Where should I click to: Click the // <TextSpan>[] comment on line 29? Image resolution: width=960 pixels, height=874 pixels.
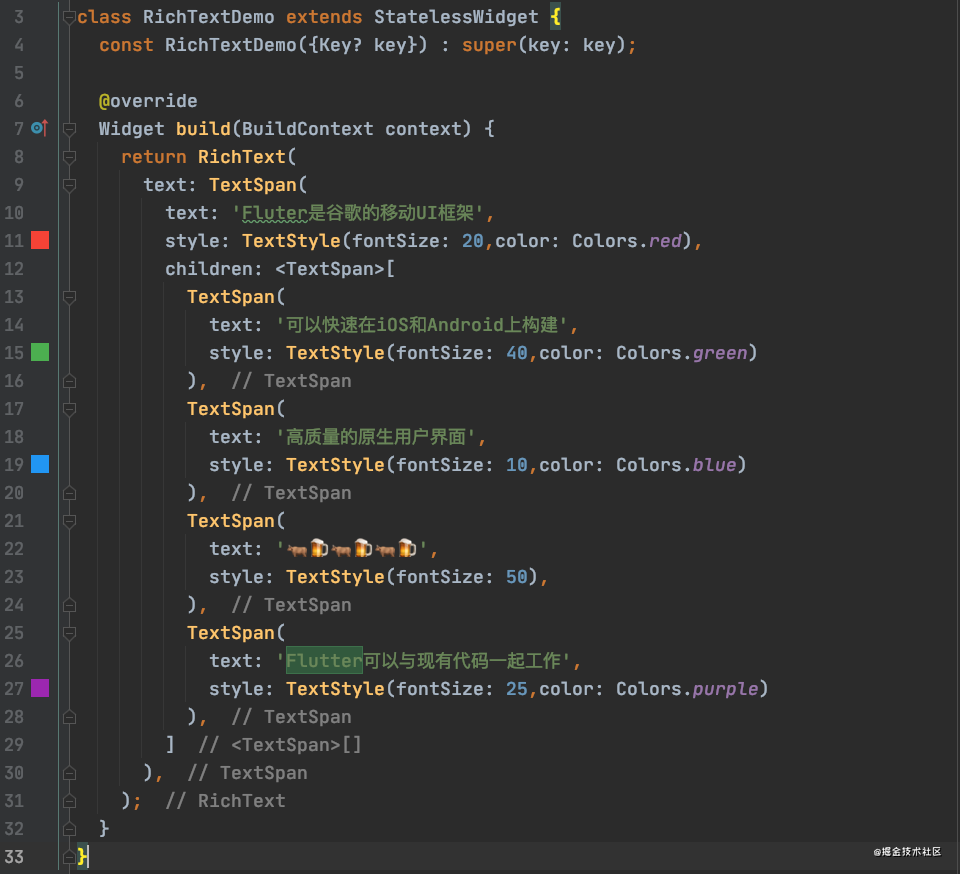point(280,745)
